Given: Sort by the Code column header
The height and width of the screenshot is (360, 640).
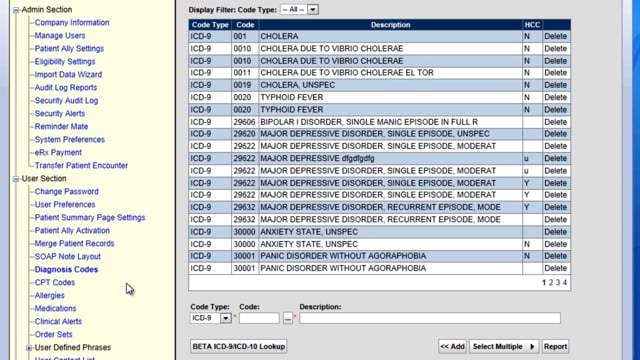Looking at the screenshot, I should coord(245,25).
